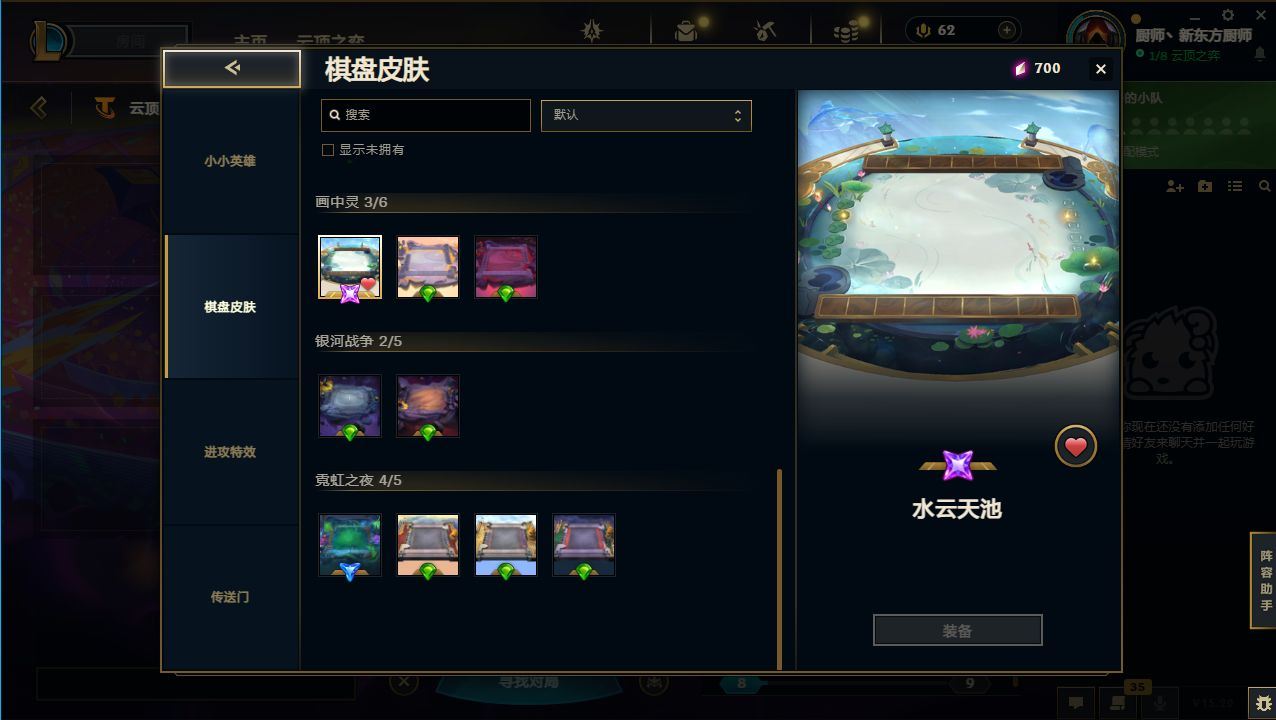The height and width of the screenshot is (720, 1276).
Task: Open the 默认 sort dropdown
Action: pyautogui.click(x=646, y=115)
